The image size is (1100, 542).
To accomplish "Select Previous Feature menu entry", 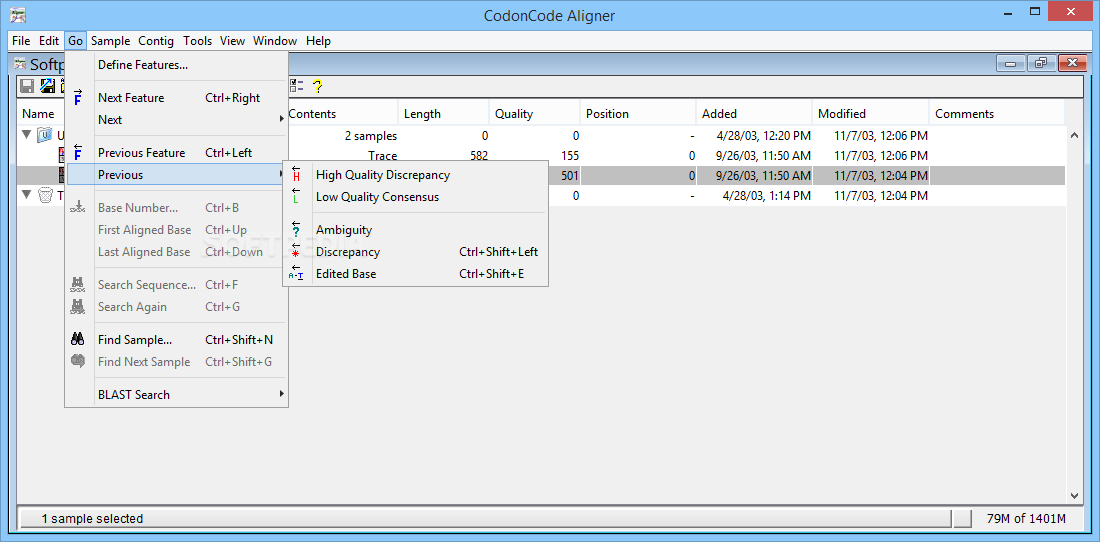I will click(177, 153).
